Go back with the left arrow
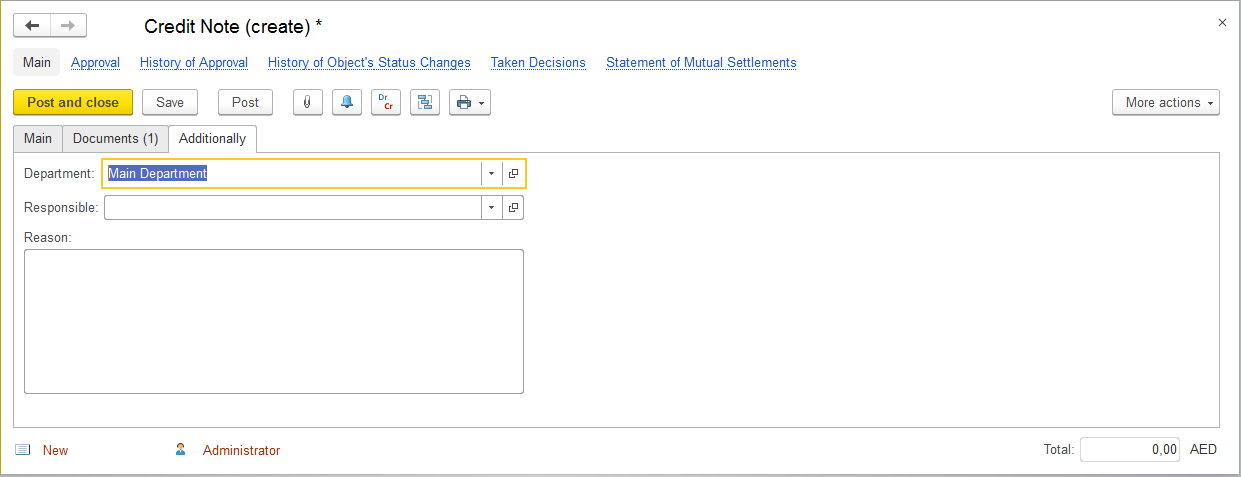Screen dimensions: 1241x477 (32, 26)
